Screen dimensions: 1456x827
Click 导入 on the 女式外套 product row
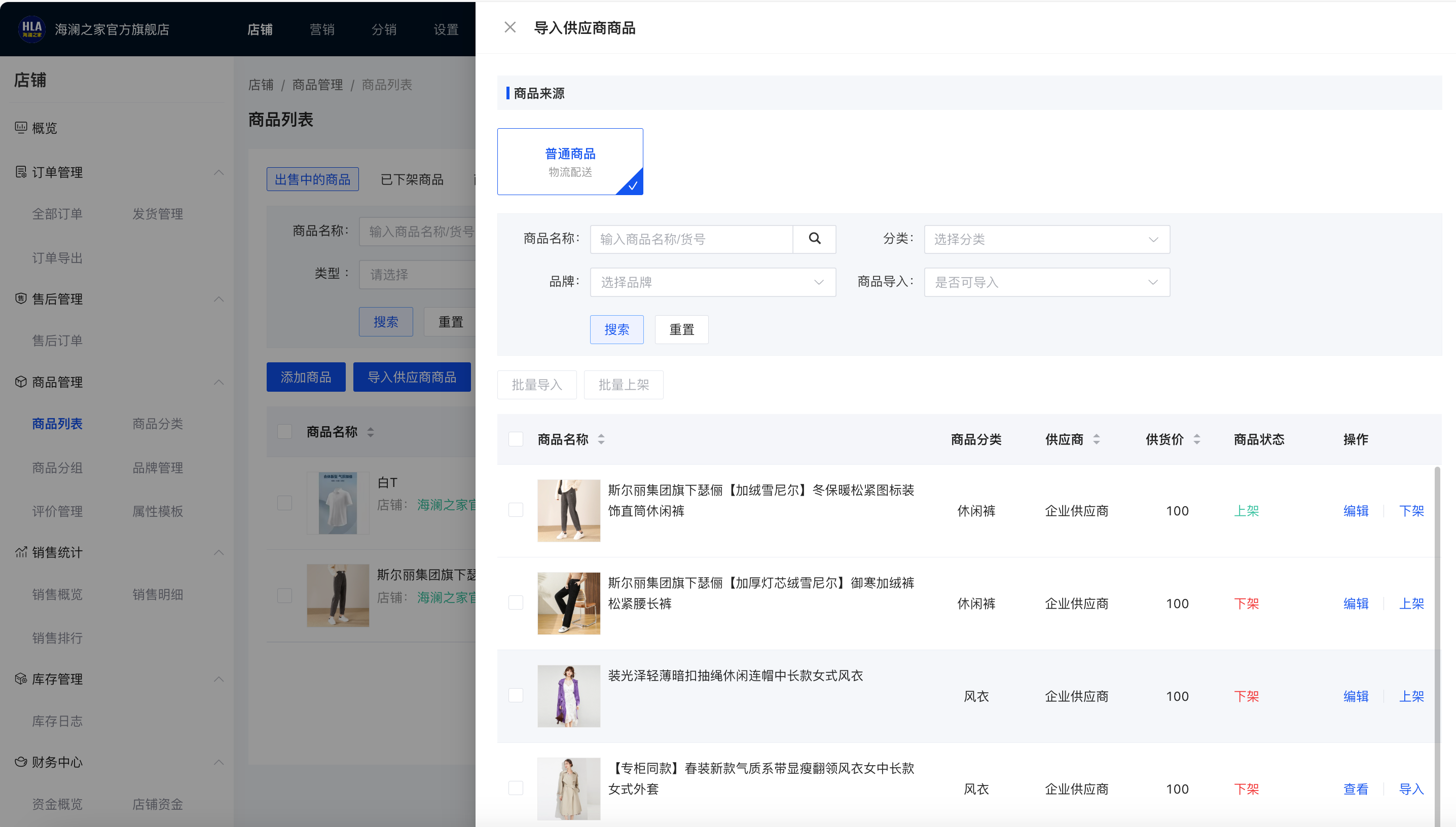(1412, 789)
